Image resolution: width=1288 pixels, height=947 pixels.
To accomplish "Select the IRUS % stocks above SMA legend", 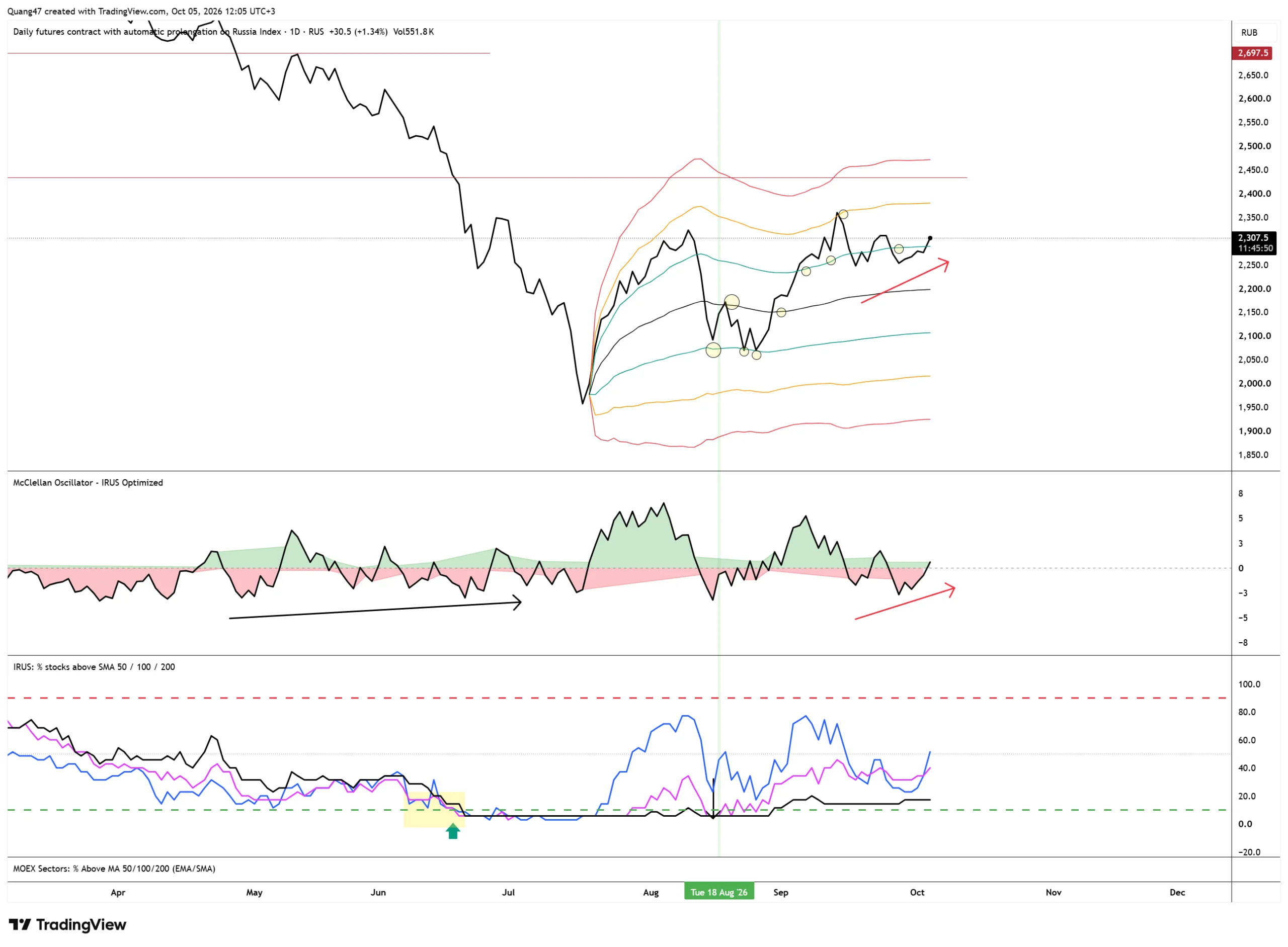I will tap(94, 667).
